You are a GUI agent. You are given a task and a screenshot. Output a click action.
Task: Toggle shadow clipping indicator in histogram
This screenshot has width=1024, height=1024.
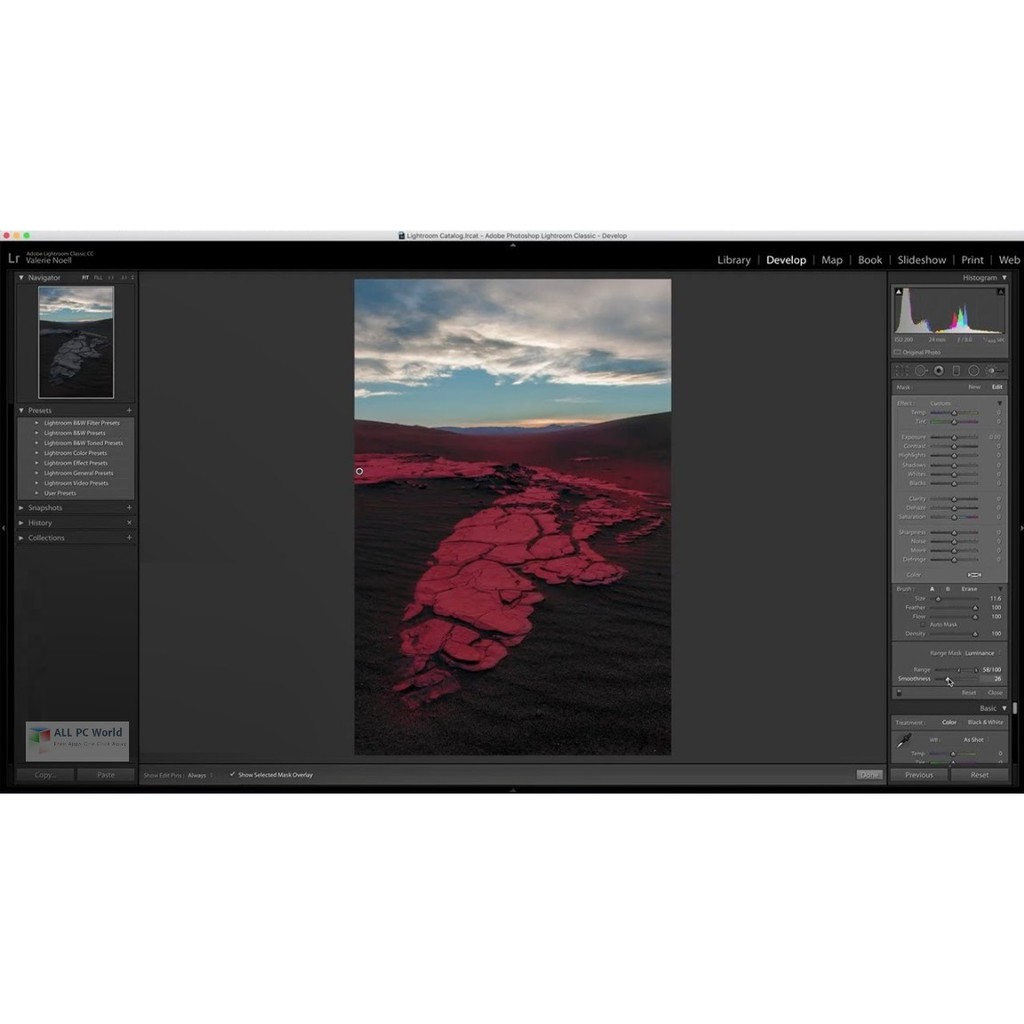click(899, 291)
